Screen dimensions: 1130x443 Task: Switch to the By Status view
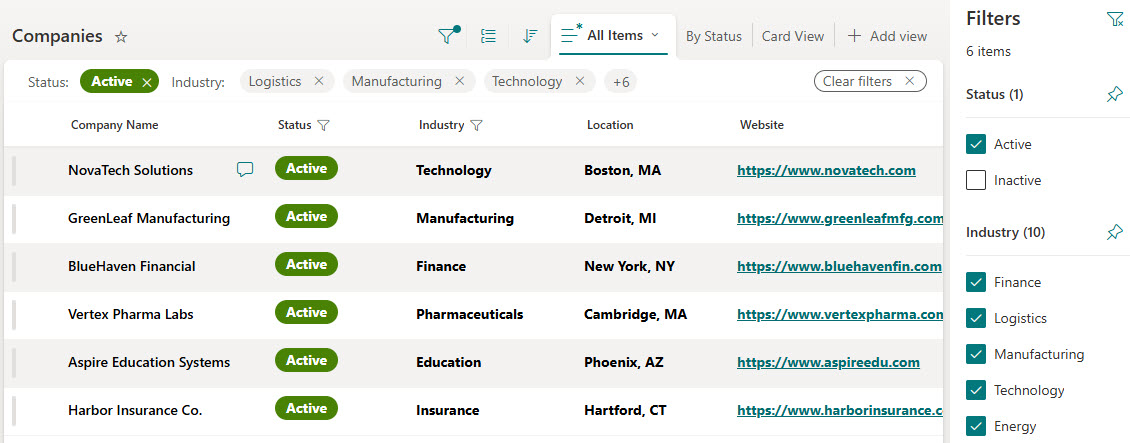[713, 36]
